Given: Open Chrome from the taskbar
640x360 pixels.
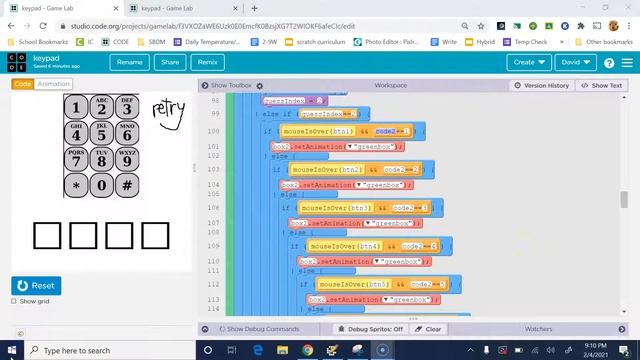Looking at the screenshot, I should coord(308,350).
